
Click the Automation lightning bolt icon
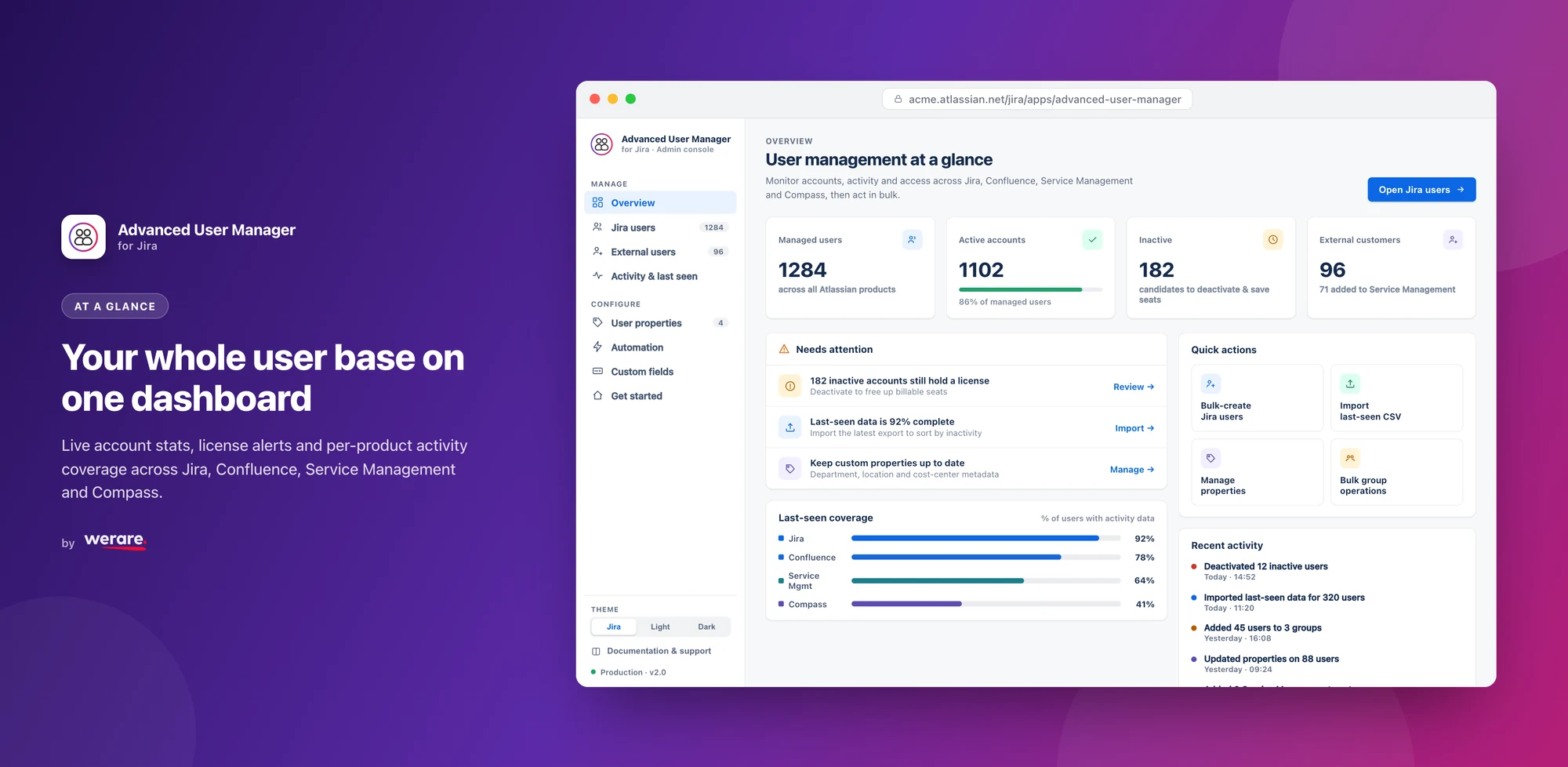(597, 347)
